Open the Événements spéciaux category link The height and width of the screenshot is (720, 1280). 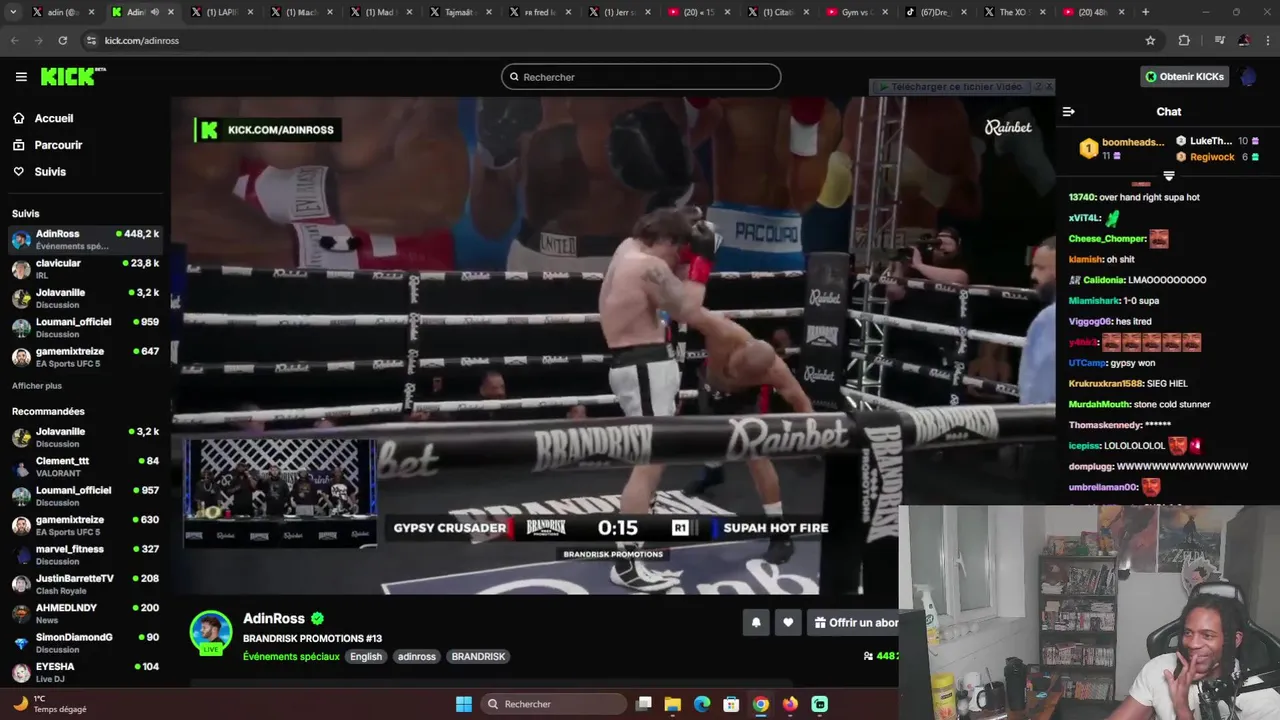[291, 657]
